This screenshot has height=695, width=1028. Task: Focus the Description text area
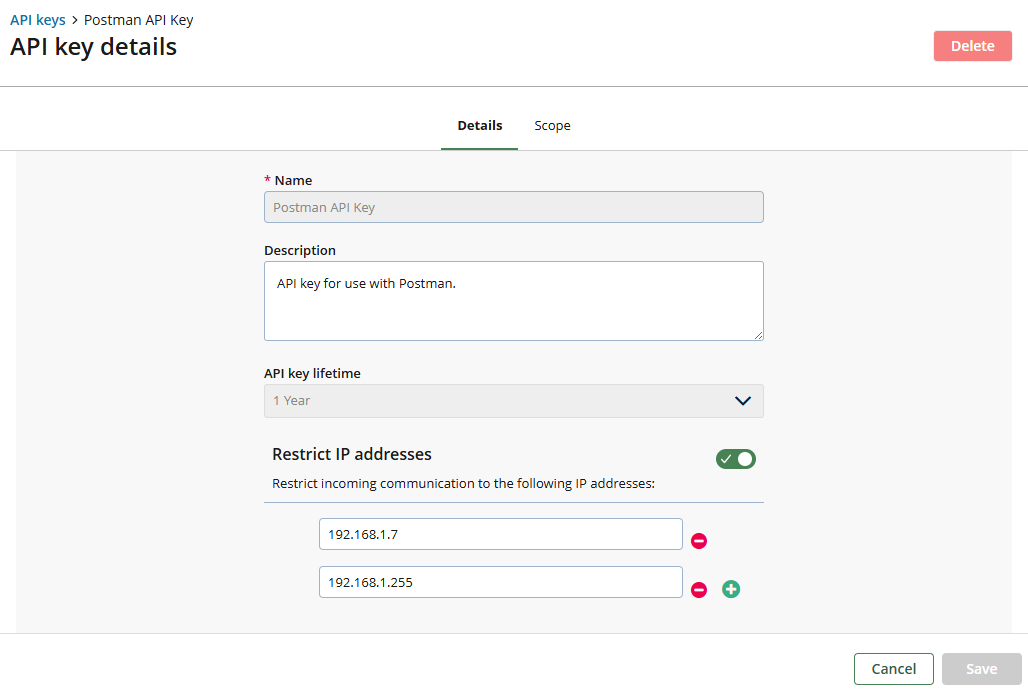513,300
